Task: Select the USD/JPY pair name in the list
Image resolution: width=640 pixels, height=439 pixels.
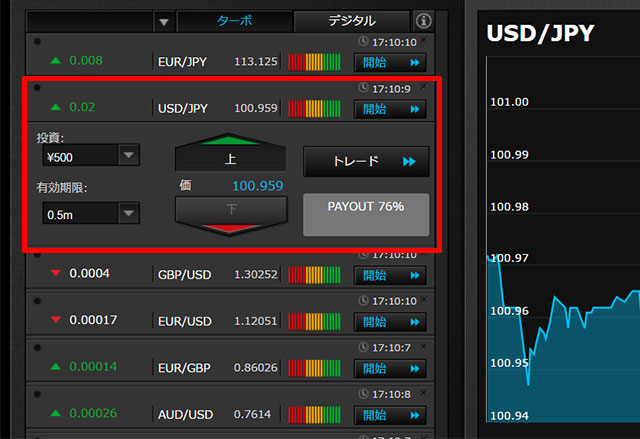Action: click(x=183, y=108)
